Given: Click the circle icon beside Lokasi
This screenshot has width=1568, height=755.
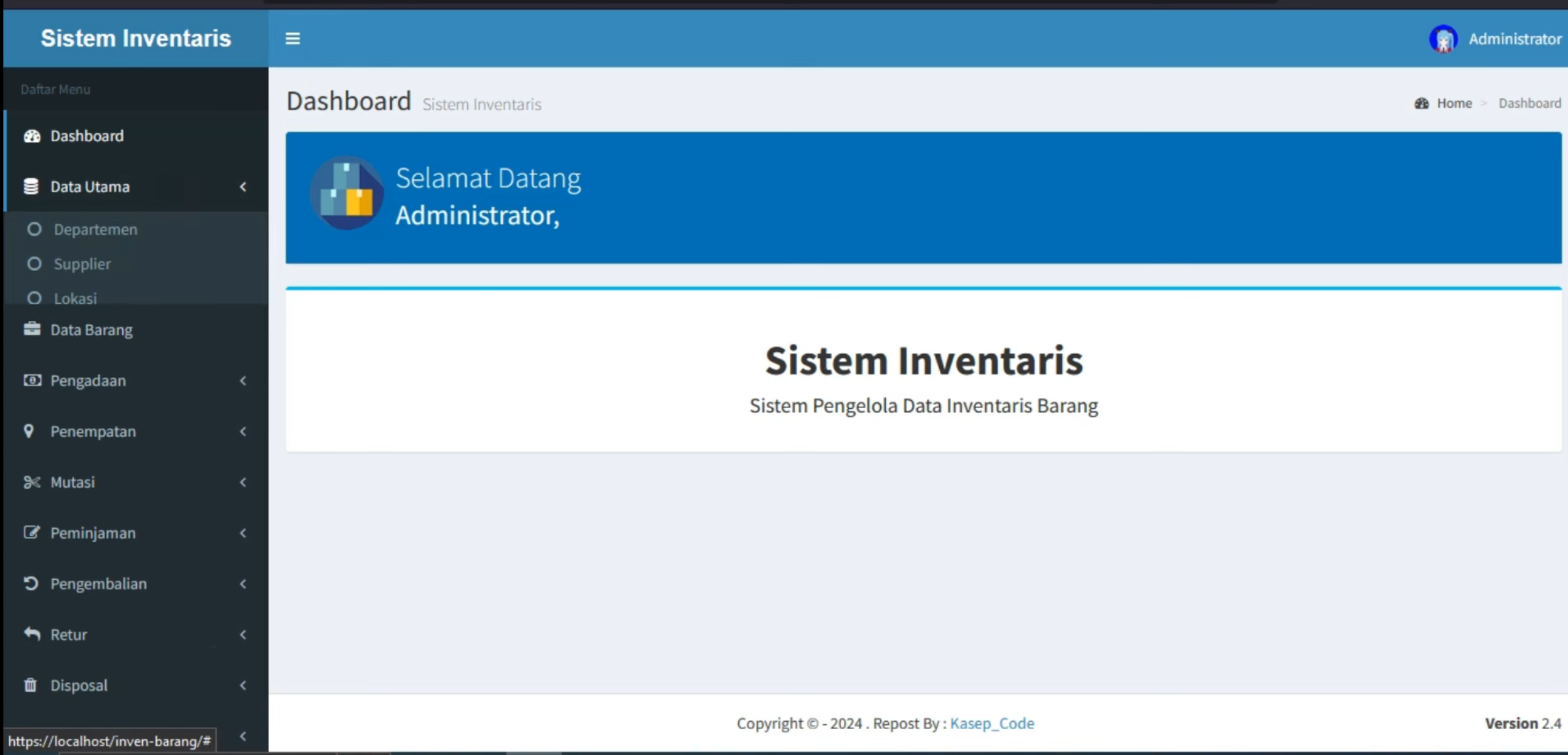Looking at the screenshot, I should tap(34, 298).
